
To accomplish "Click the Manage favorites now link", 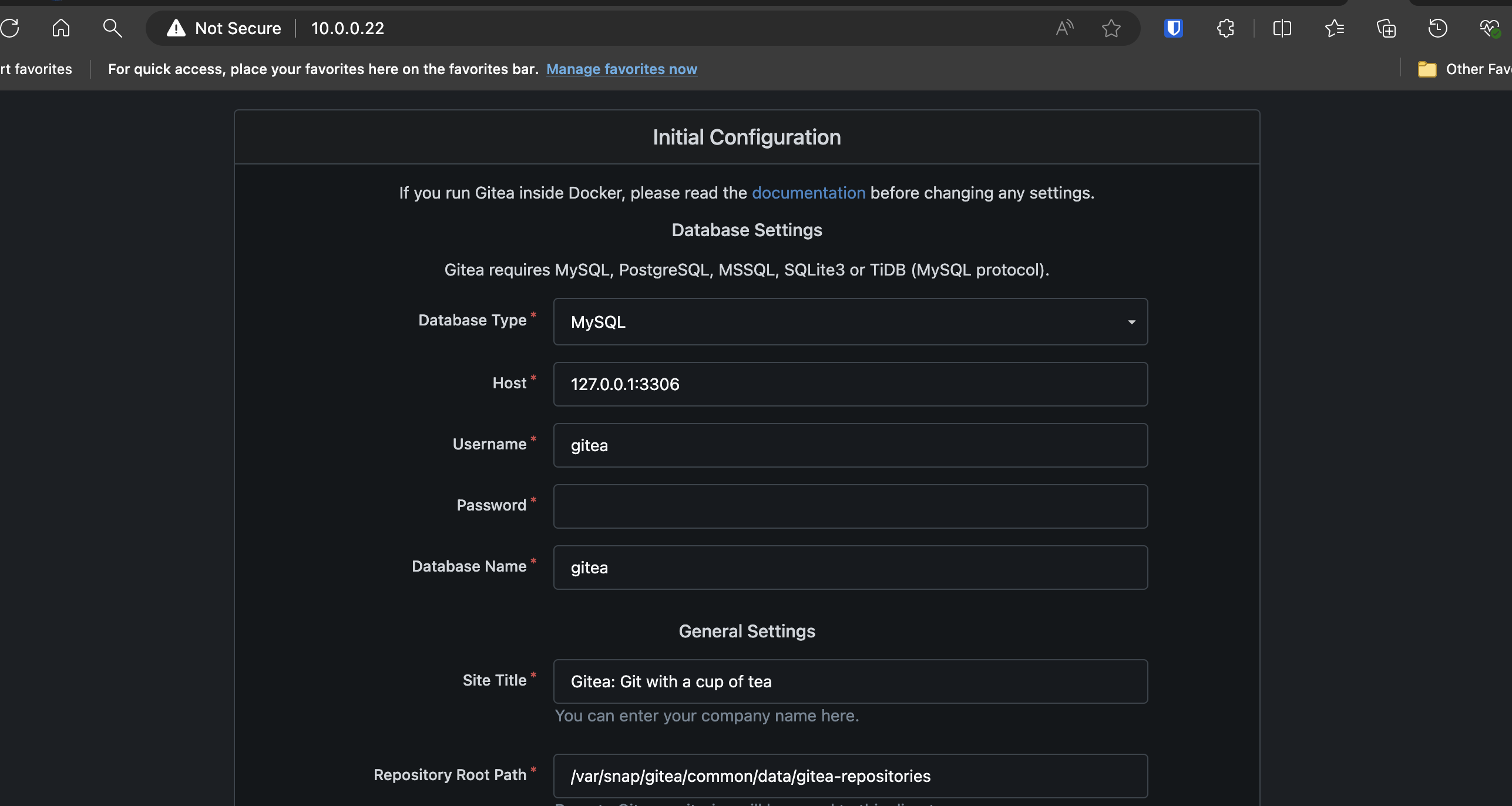I will (x=621, y=69).
